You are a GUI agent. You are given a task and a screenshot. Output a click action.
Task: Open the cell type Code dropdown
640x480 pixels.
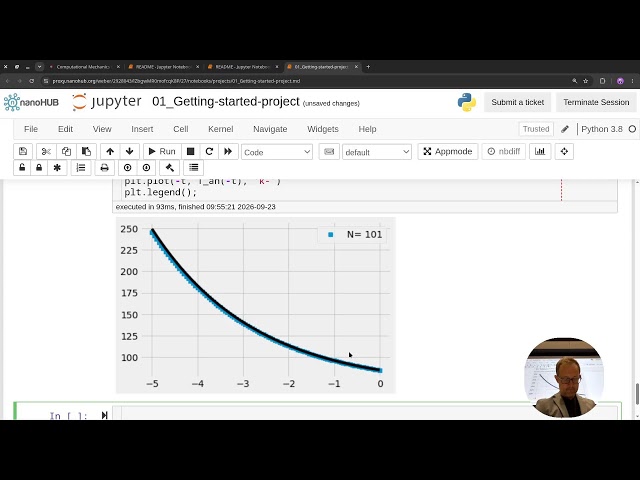[277, 152]
